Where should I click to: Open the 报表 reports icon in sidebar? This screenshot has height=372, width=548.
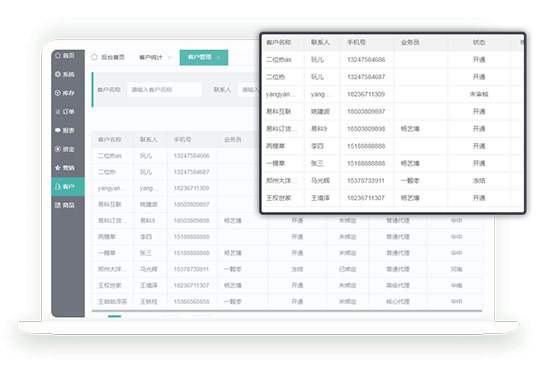(x=58, y=130)
